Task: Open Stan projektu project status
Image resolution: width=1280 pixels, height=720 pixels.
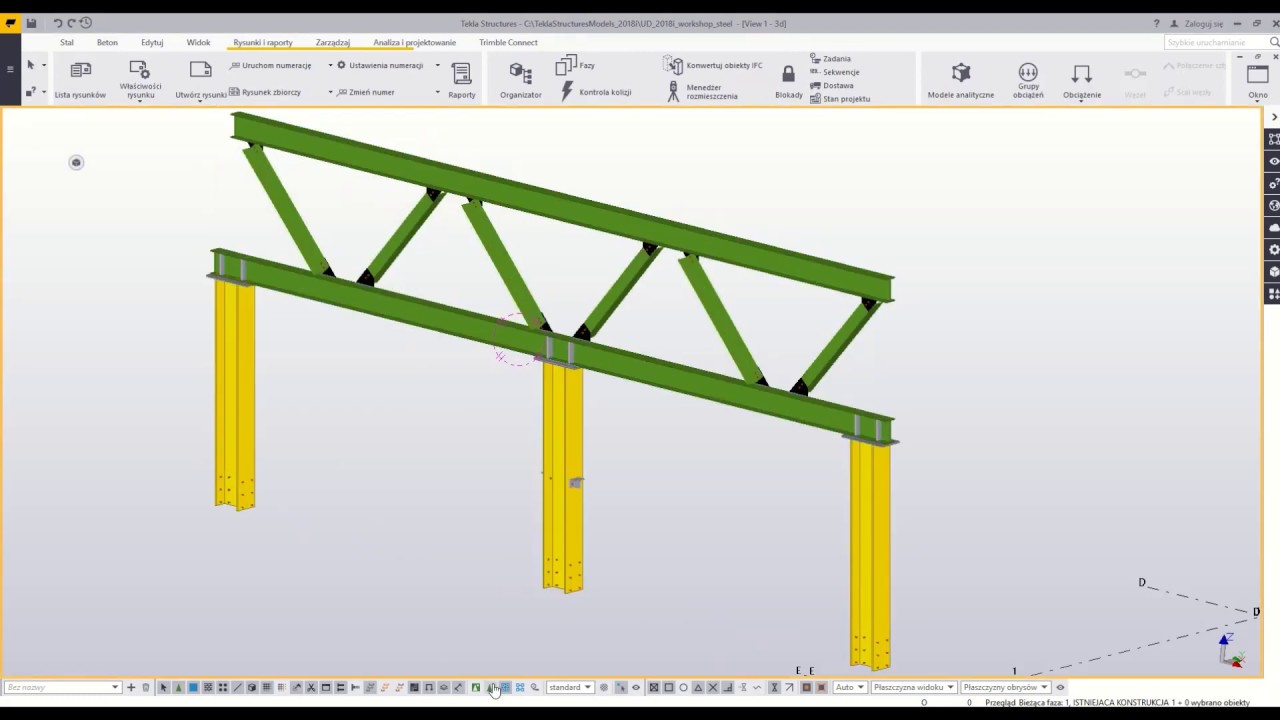Action: 840,98
